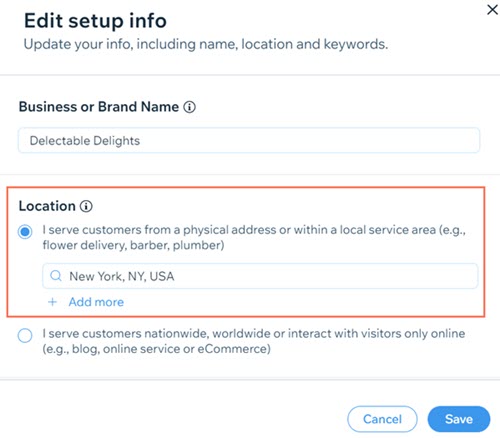Close the Edit setup info dialog
This screenshot has height=438, width=500.
[x=492, y=10]
